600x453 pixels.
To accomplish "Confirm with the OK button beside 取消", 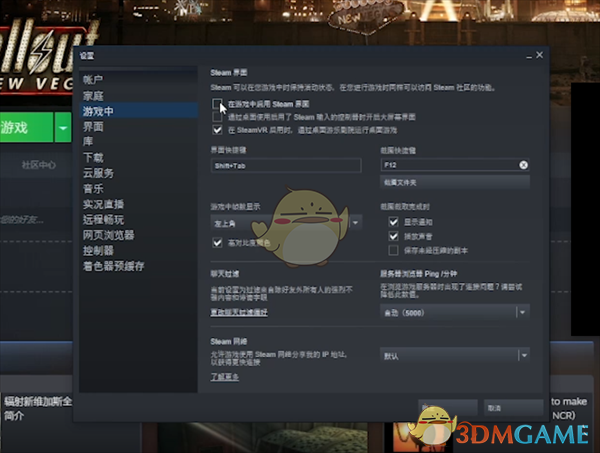I will 448,408.
